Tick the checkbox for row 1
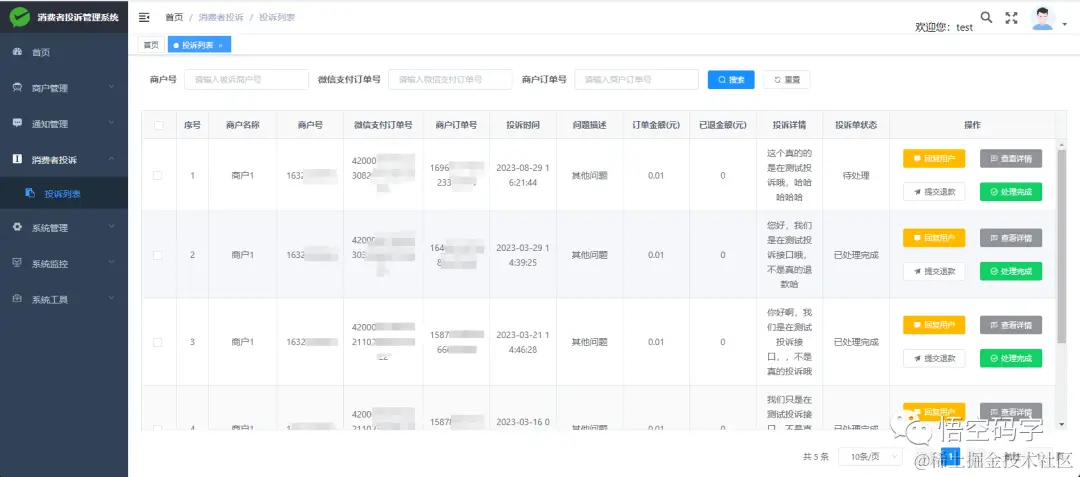 tap(158, 176)
